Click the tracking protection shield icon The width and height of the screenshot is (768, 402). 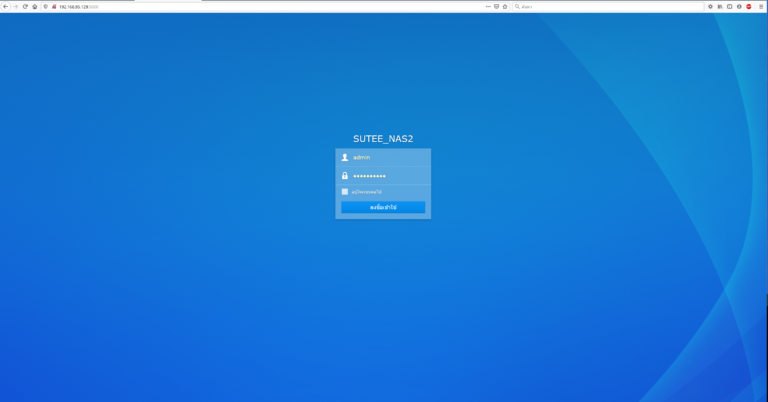pos(46,6)
